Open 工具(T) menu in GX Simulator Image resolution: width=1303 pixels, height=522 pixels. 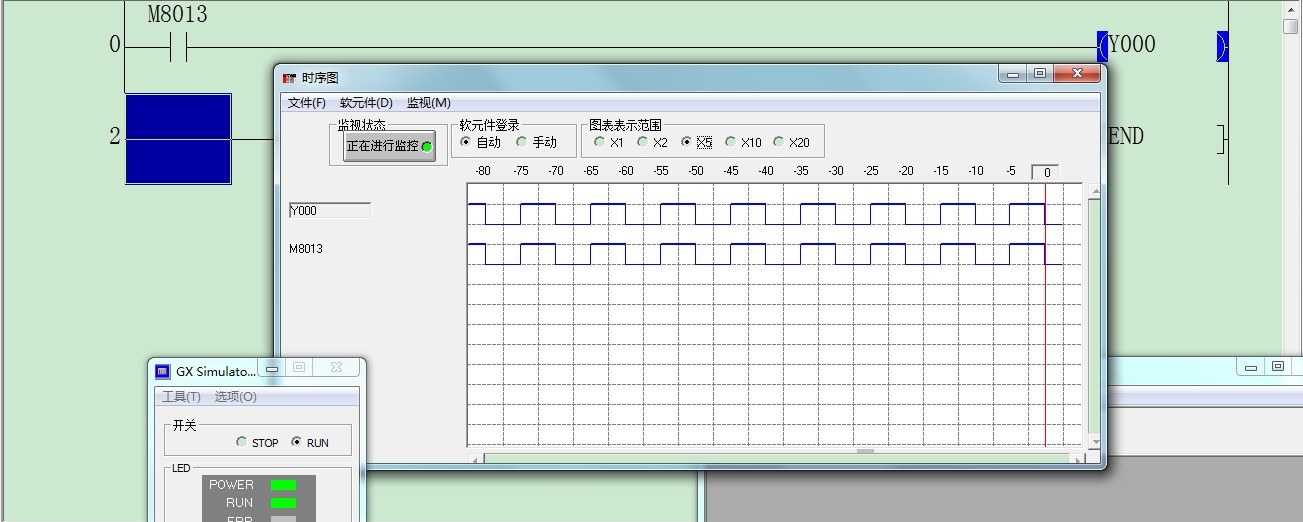tap(181, 397)
